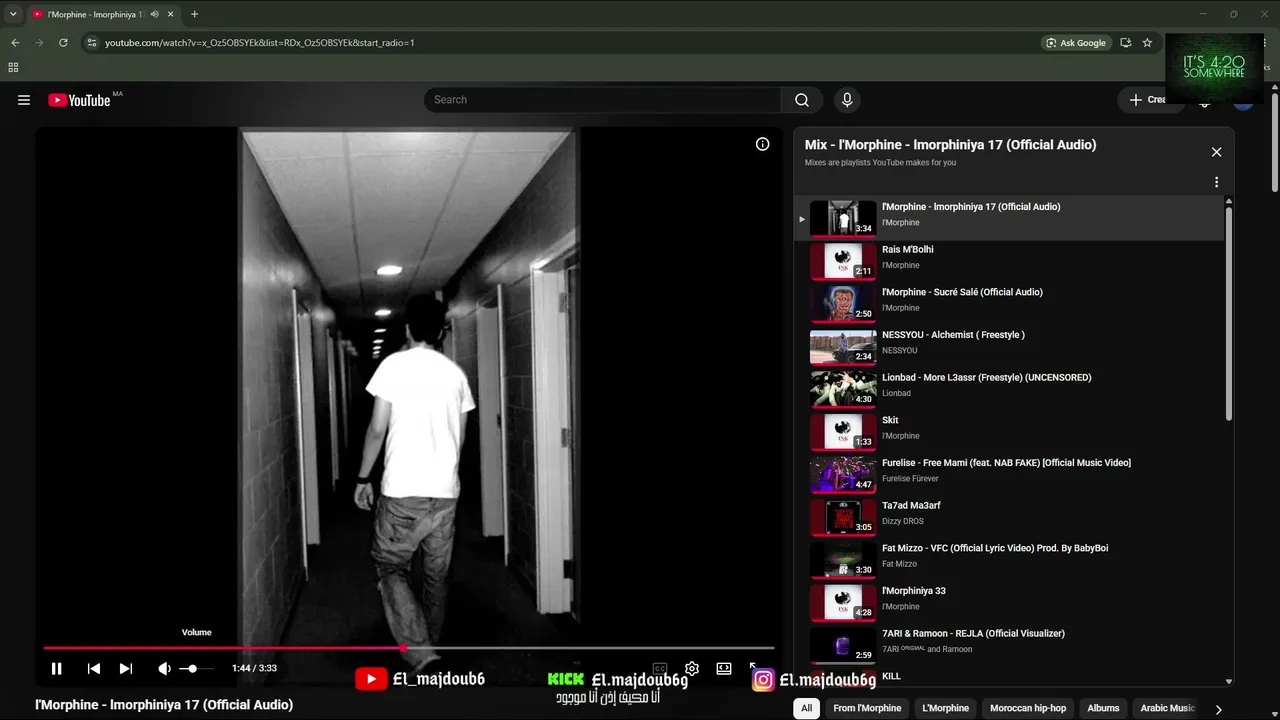The width and height of the screenshot is (1280, 720).
Task: Play Rais M'Bolhi from the mix
Action: coord(1010,261)
